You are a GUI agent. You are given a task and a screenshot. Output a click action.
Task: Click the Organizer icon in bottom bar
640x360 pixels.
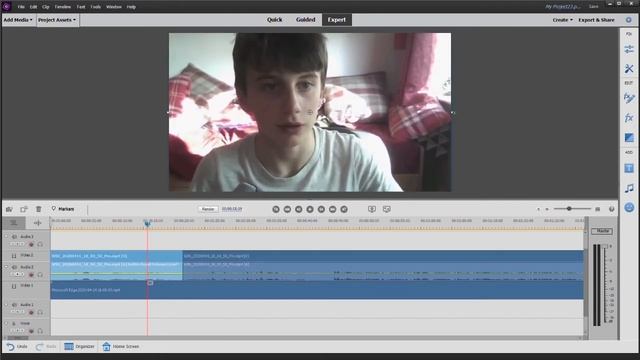tap(69, 346)
